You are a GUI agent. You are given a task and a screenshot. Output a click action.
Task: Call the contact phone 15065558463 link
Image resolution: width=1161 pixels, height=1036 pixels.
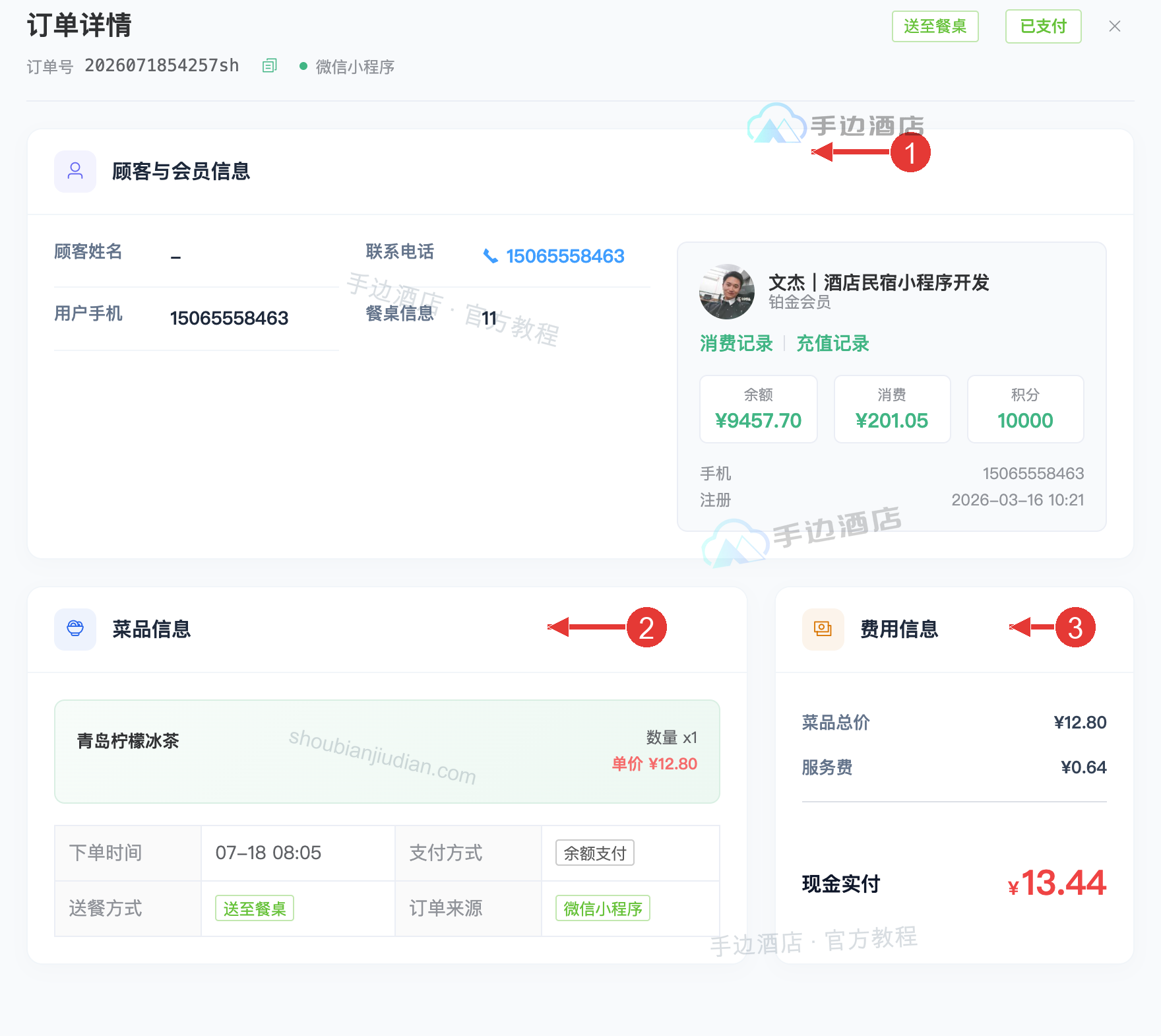(565, 256)
